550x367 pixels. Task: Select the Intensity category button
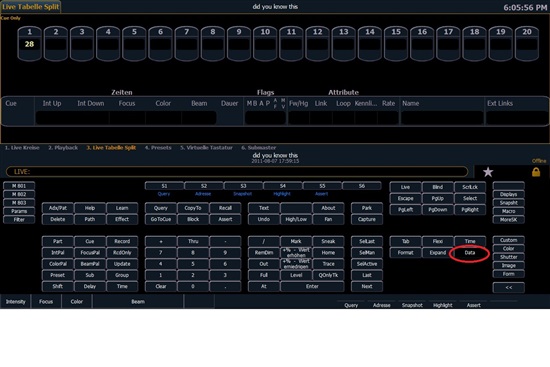(15, 302)
